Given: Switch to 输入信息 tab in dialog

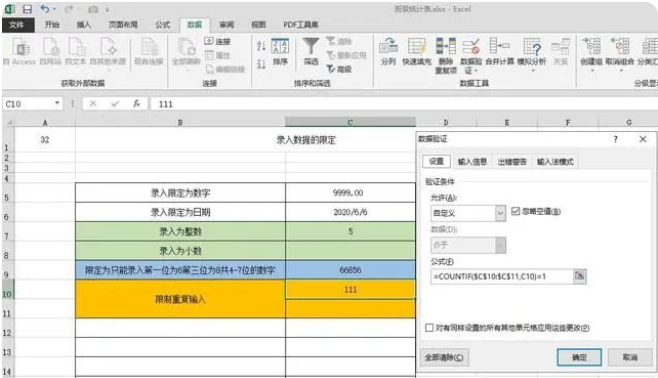Looking at the screenshot, I should 472,162.
